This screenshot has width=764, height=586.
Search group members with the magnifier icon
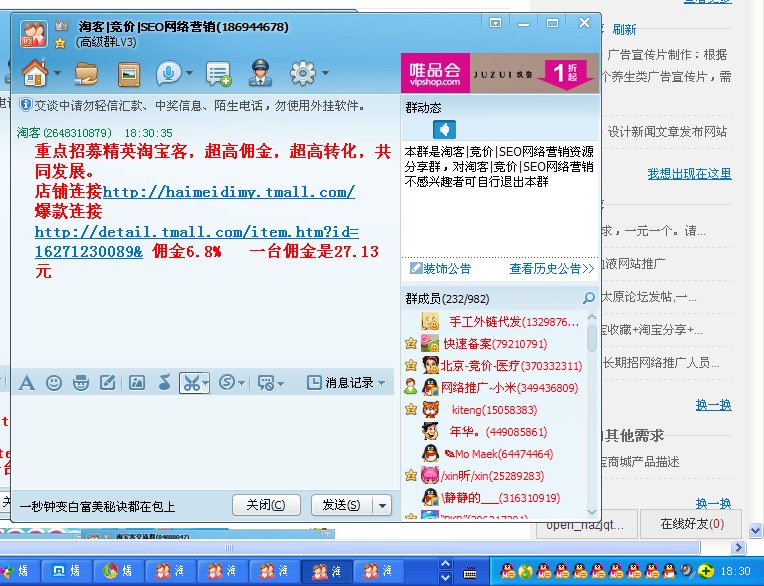589,299
